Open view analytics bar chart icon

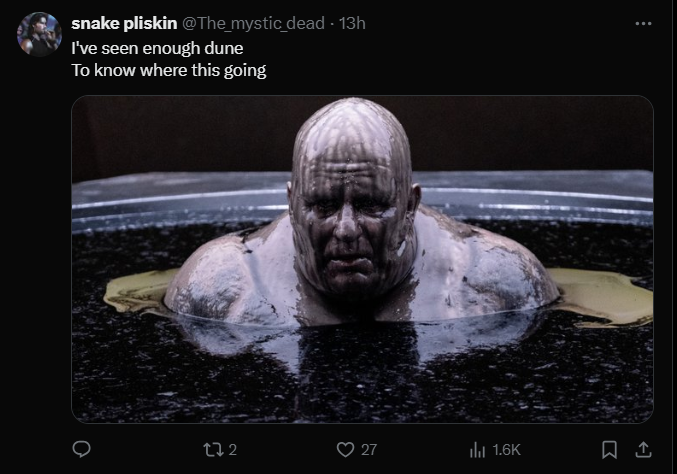tap(477, 450)
